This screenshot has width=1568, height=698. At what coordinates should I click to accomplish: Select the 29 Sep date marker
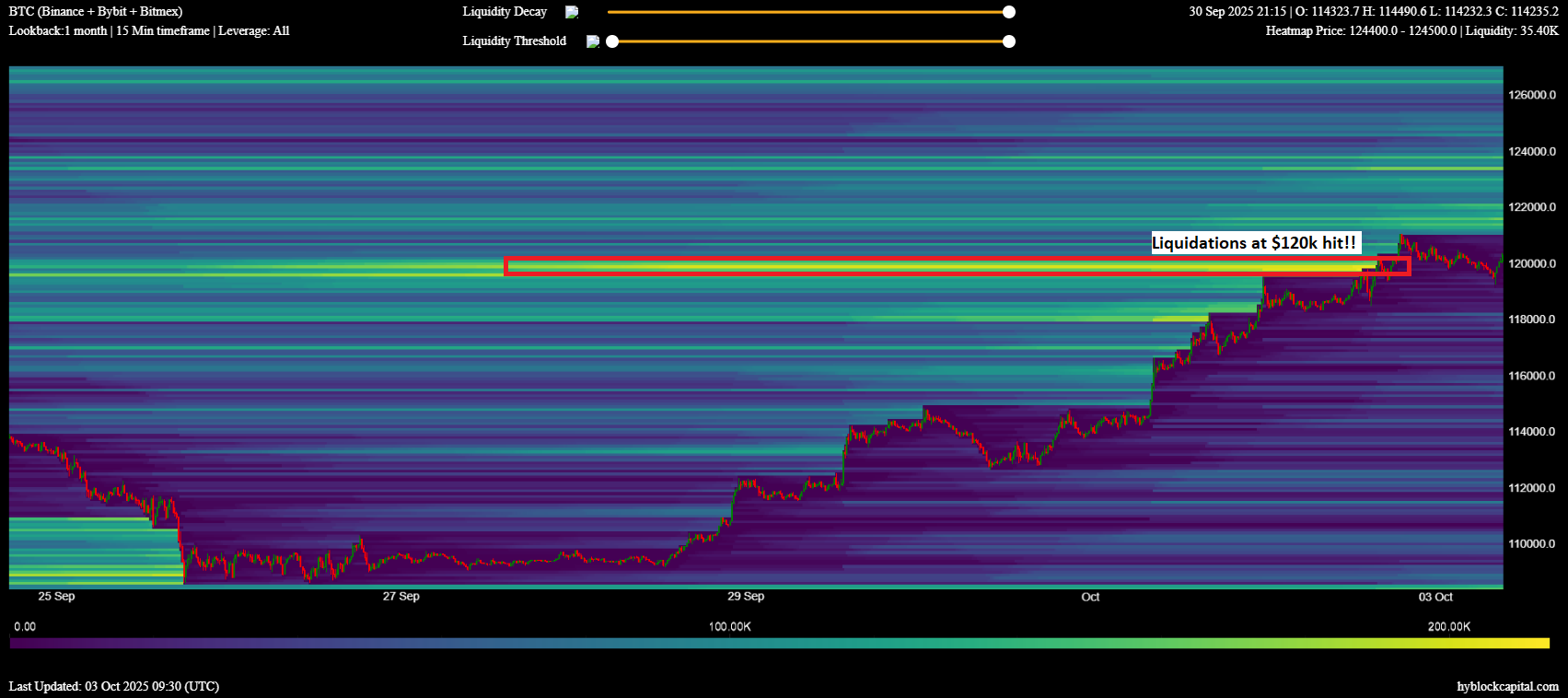[746, 597]
